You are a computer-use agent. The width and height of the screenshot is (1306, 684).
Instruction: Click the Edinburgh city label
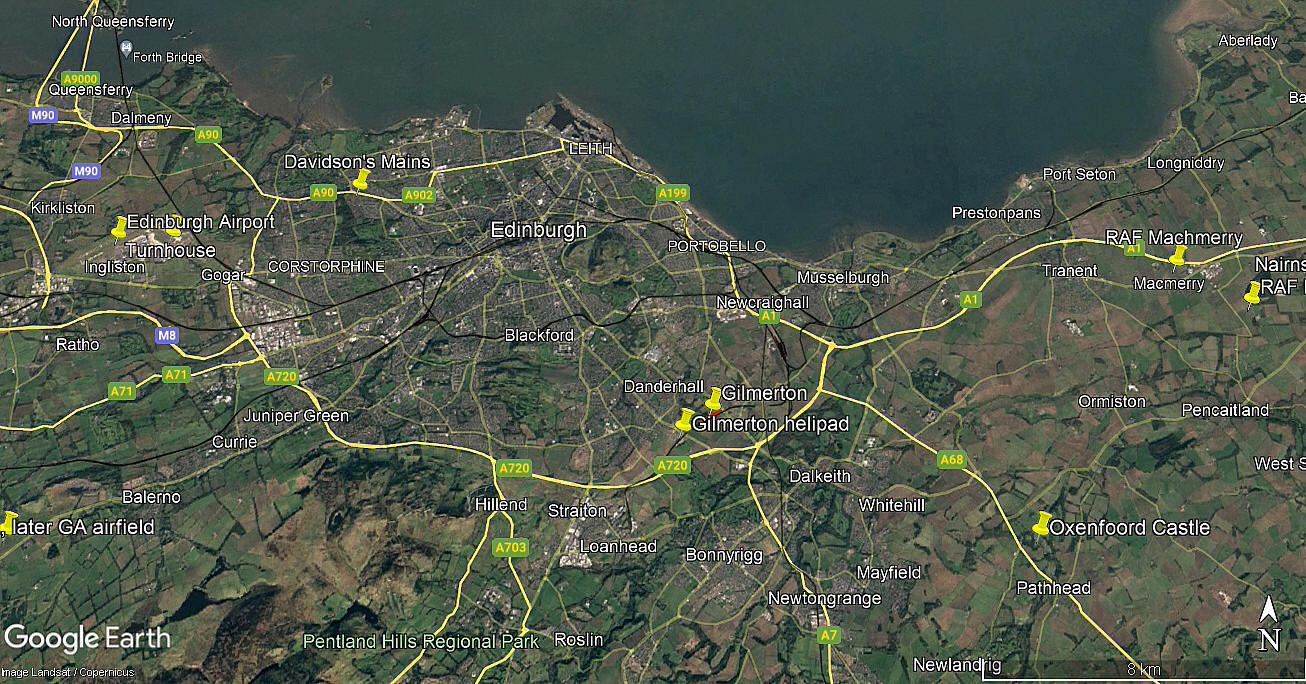[538, 230]
